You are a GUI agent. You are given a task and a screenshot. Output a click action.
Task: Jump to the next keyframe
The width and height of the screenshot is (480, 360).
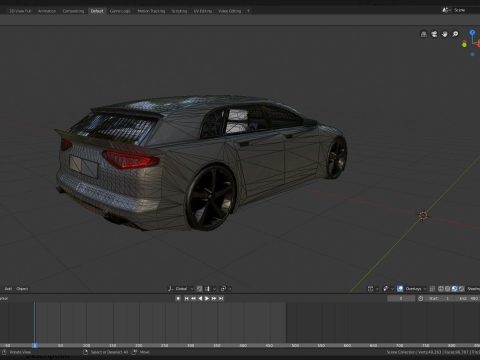(x=214, y=298)
